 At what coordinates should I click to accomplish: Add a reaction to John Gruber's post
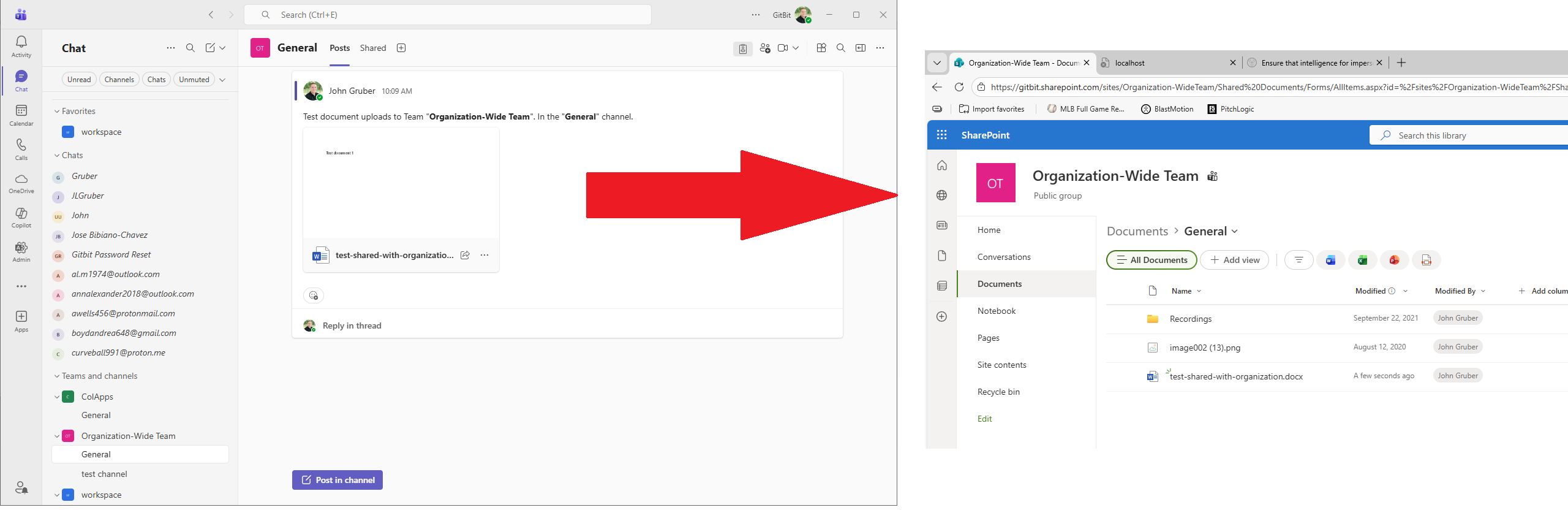[x=314, y=295]
